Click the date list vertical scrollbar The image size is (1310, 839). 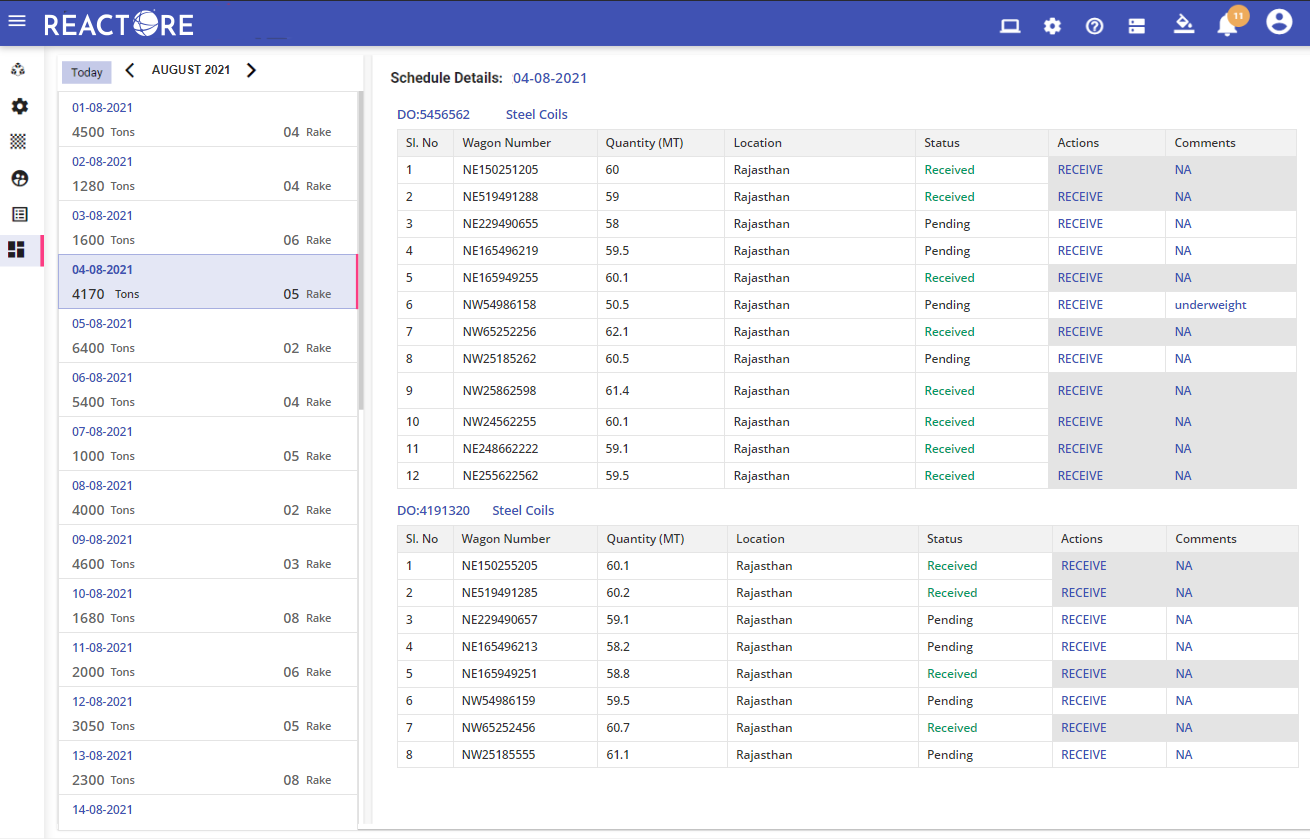[361, 250]
